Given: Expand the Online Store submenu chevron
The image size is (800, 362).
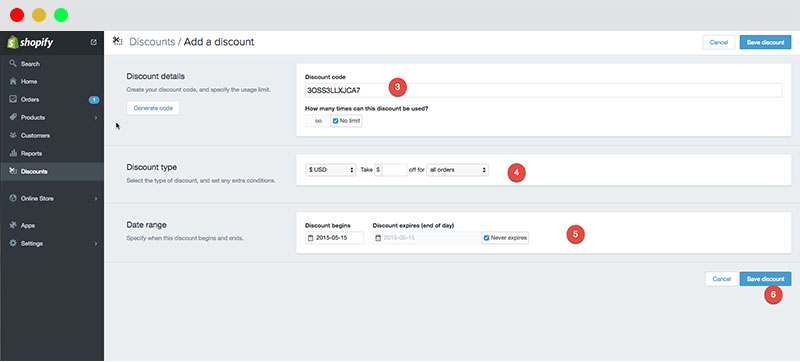Looking at the screenshot, I should click(96, 199).
